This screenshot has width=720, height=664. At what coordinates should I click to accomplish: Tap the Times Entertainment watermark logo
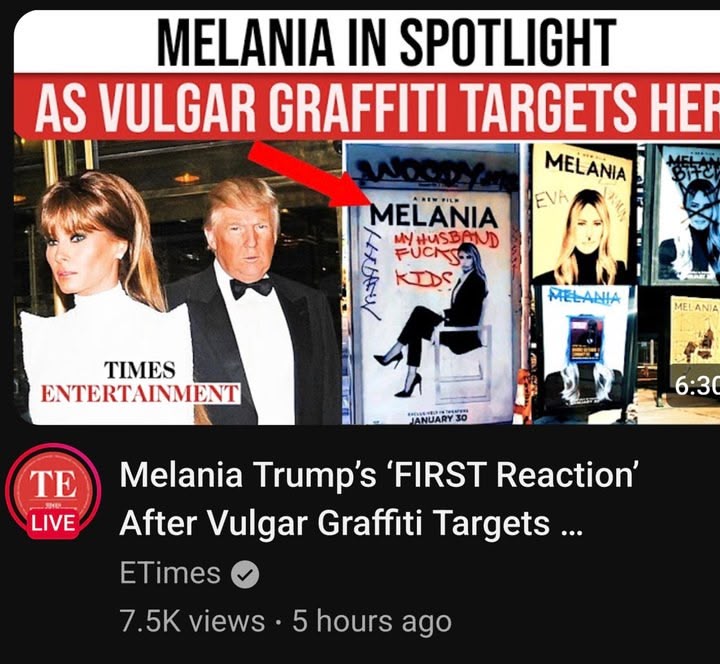[x=140, y=382]
